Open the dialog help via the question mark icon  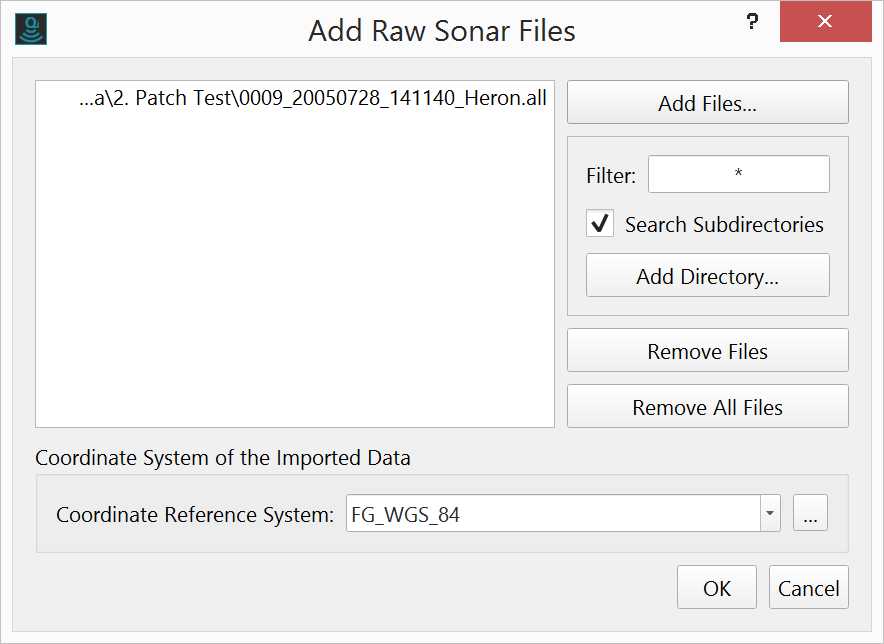751,21
